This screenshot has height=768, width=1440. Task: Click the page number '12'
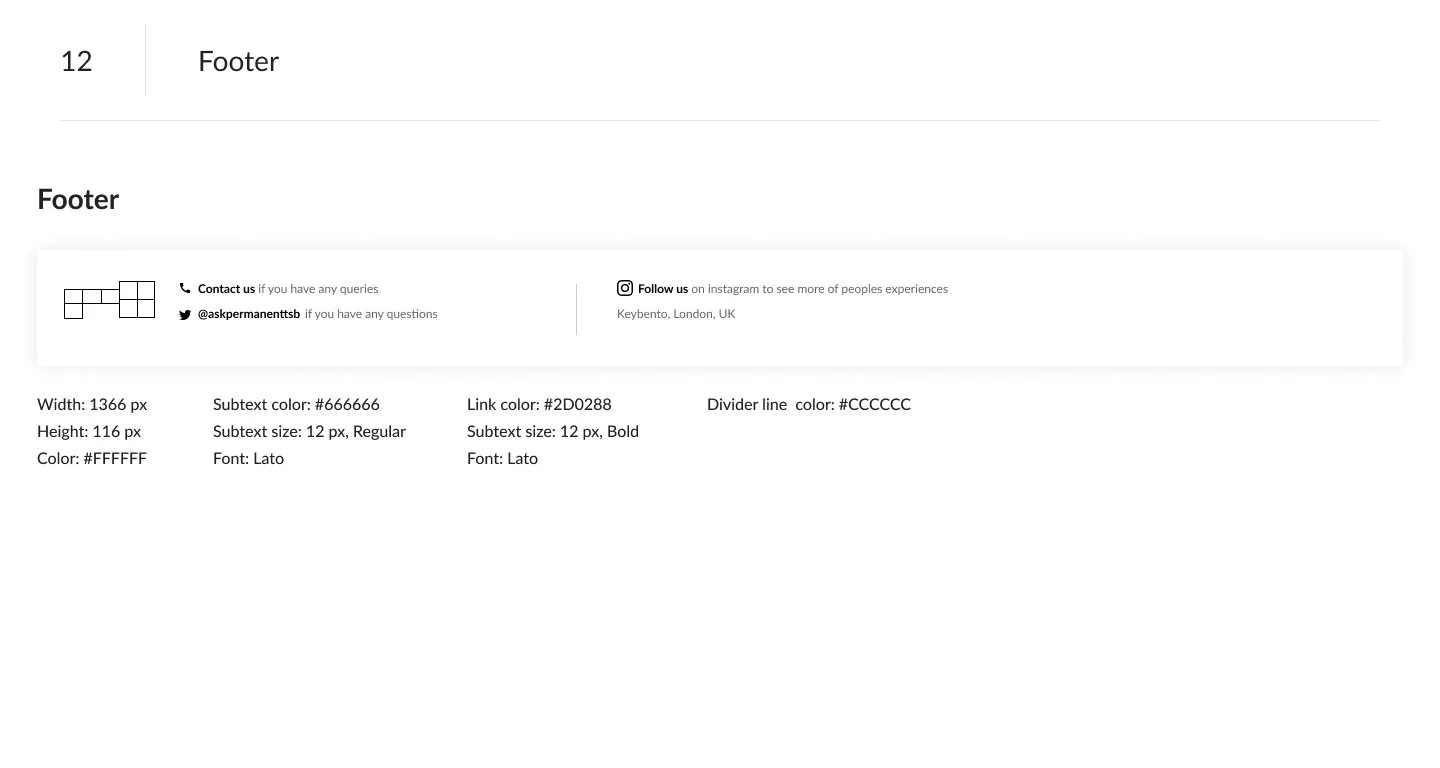coord(76,61)
